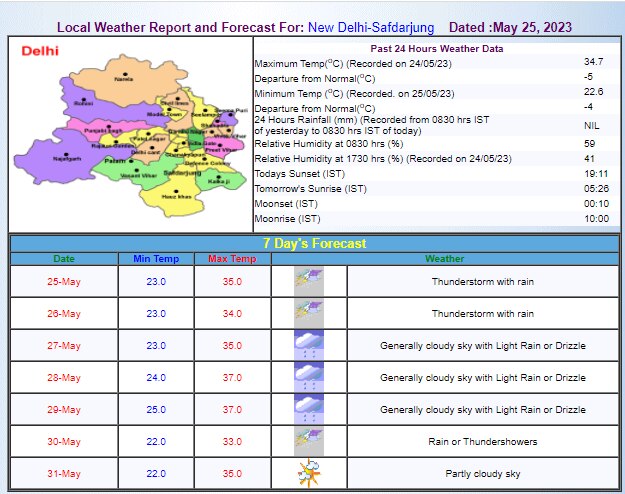The width and height of the screenshot is (625, 494).
Task: Select the 29-May date cell
Action: [64, 409]
